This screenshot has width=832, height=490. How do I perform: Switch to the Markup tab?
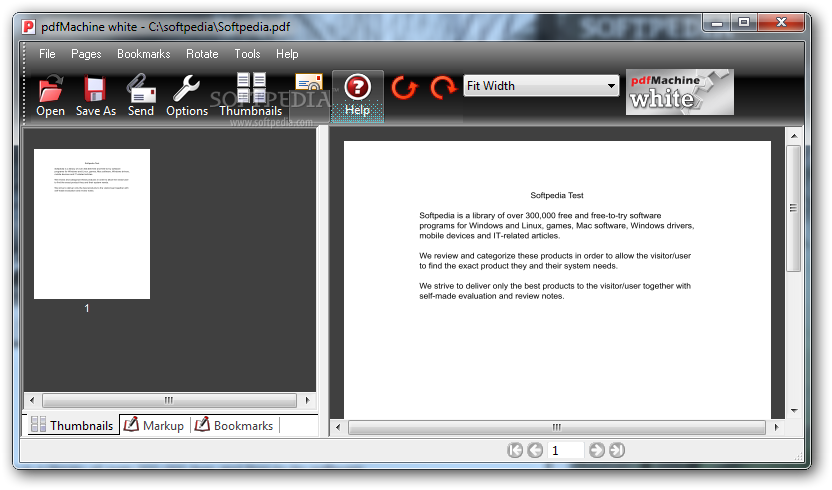click(x=154, y=425)
